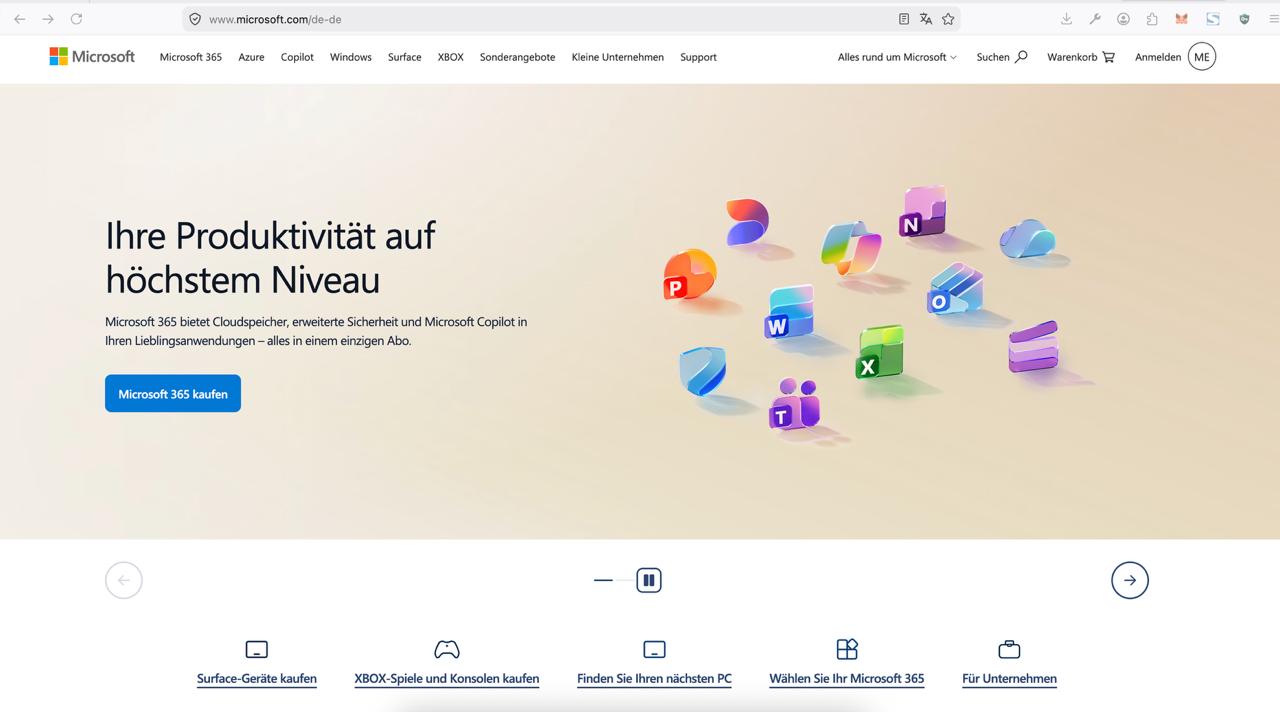Open the Windows nav item

click(x=351, y=57)
